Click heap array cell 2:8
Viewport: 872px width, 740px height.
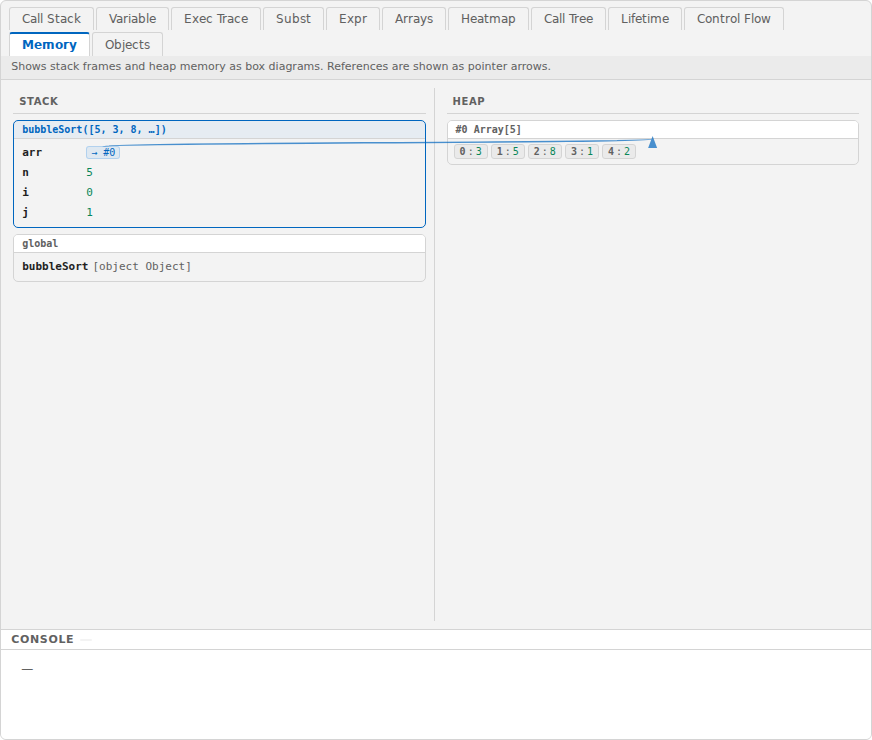coord(545,151)
